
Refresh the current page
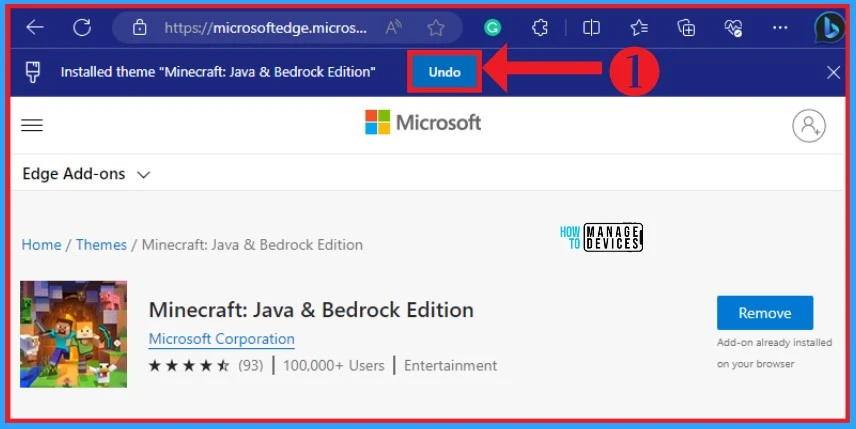point(82,27)
